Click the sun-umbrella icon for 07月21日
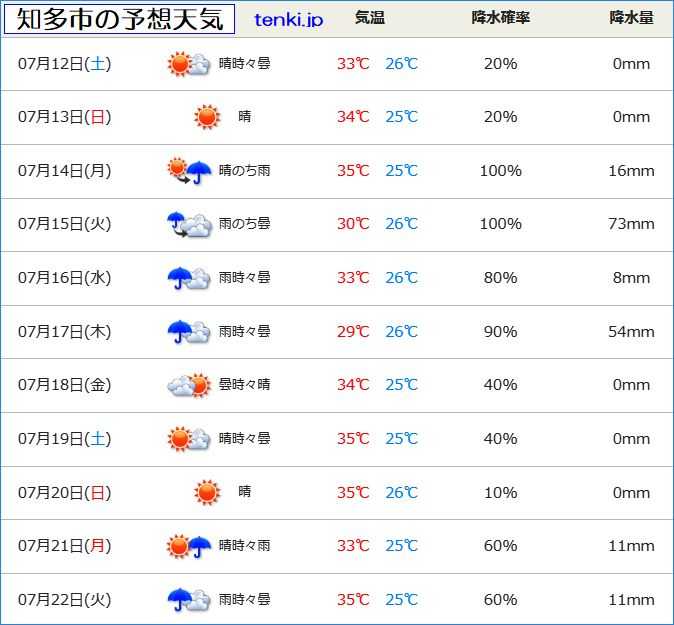Viewport: 674px width, 625px height. tap(189, 546)
